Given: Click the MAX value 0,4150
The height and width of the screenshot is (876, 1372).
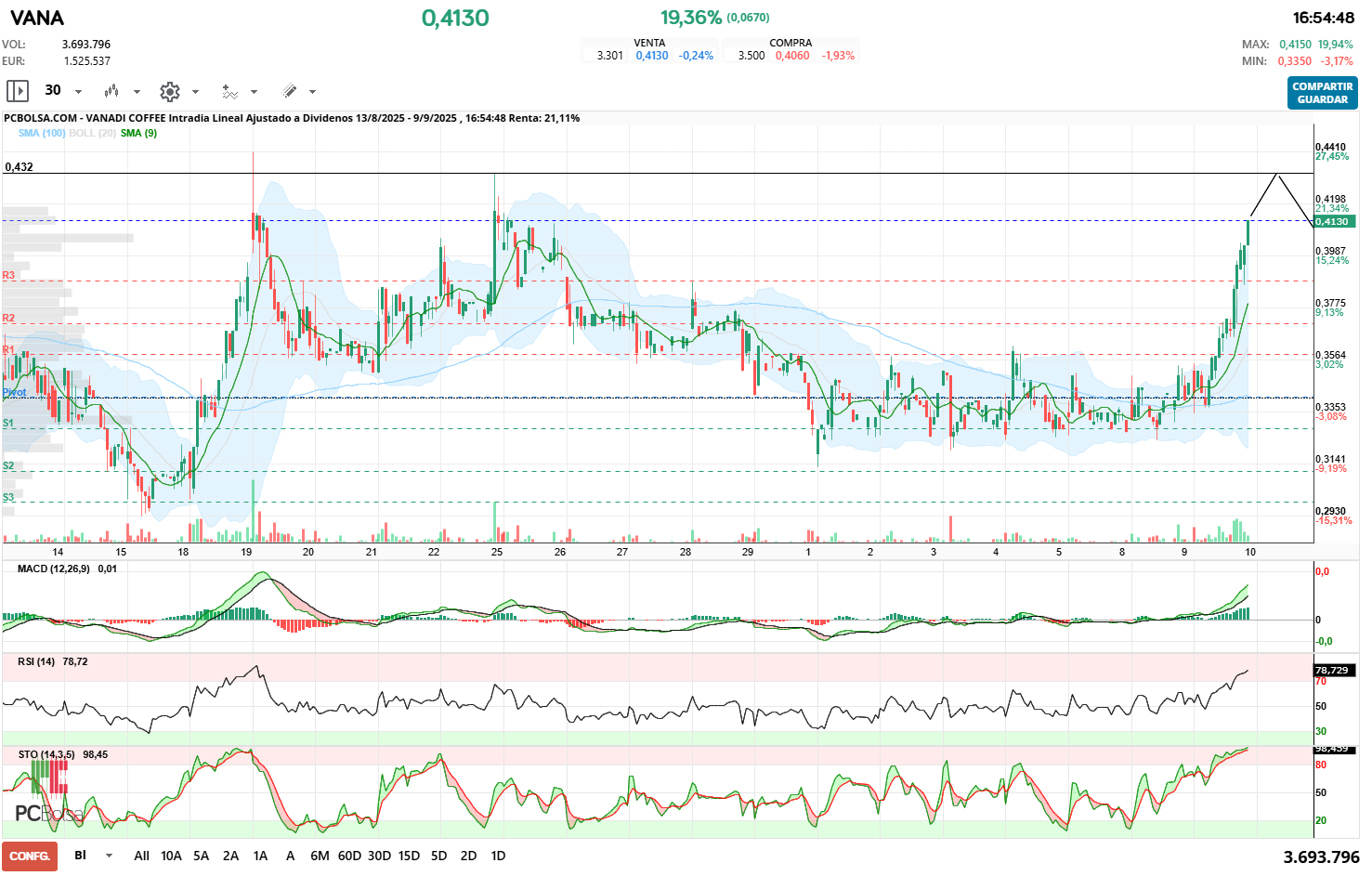Looking at the screenshot, I should coord(1295,45).
